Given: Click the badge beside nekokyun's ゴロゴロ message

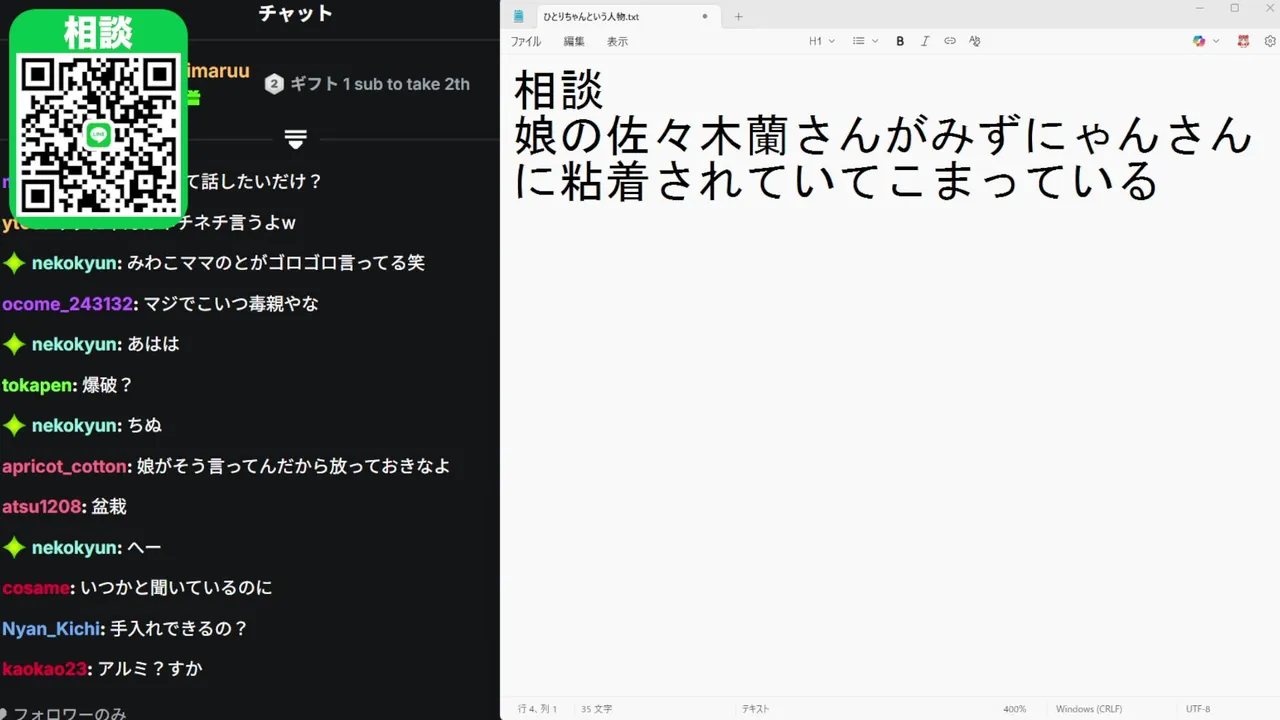Looking at the screenshot, I should pyautogui.click(x=14, y=263).
